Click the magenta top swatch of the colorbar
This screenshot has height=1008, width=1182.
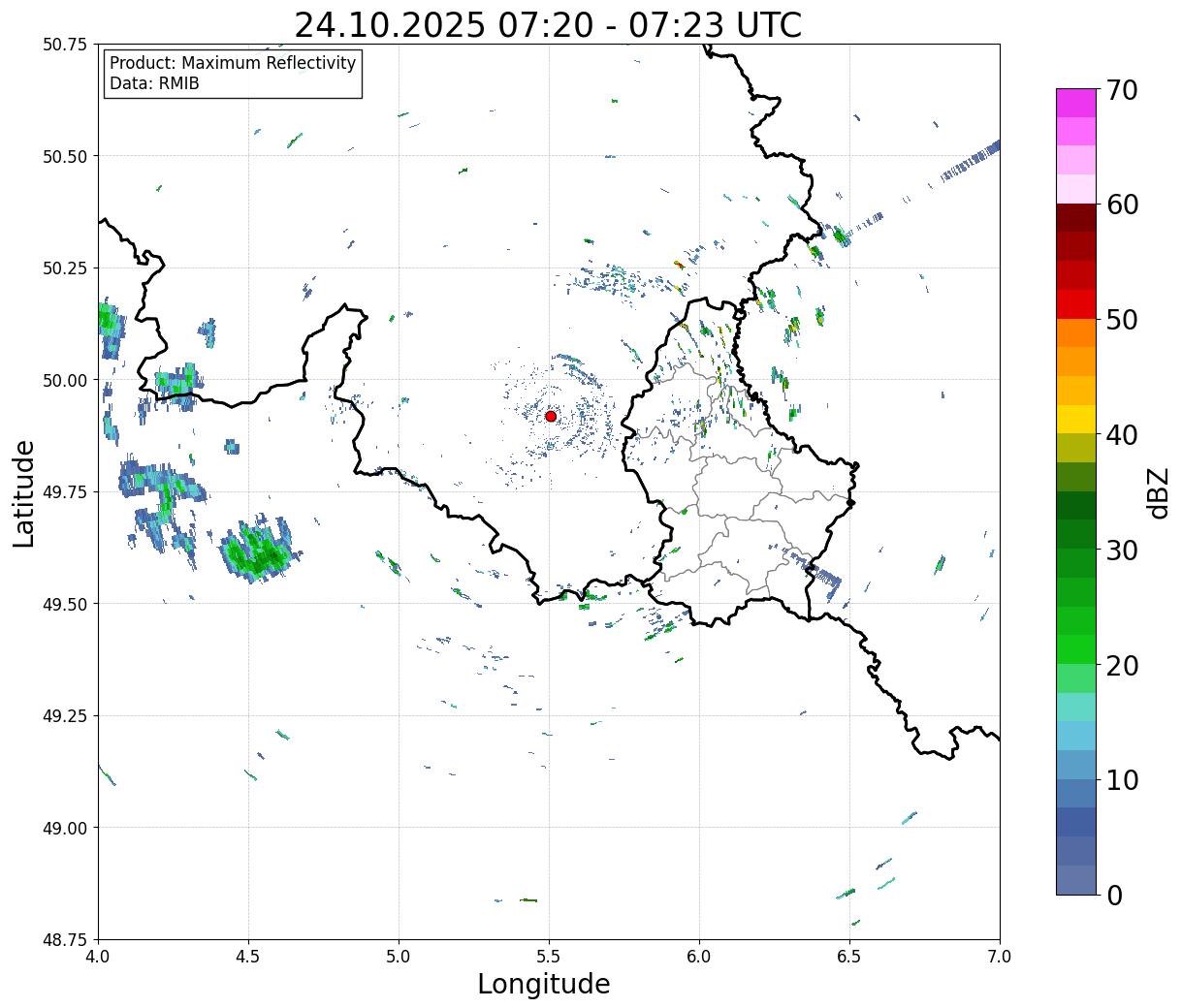pos(1076,103)
